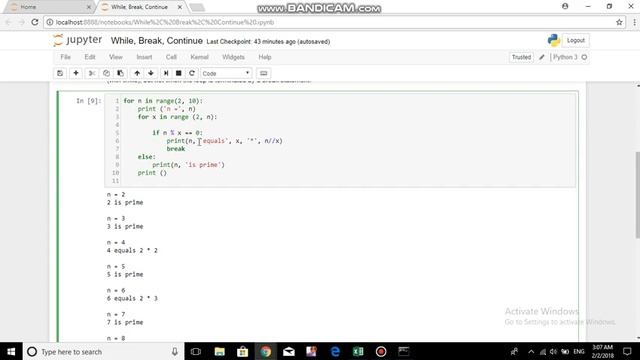Click the Python 3 kernel idle circle indicator
The height and width of the screenshot is (360, 640).
pyautogui.click(x=584, y=57)
